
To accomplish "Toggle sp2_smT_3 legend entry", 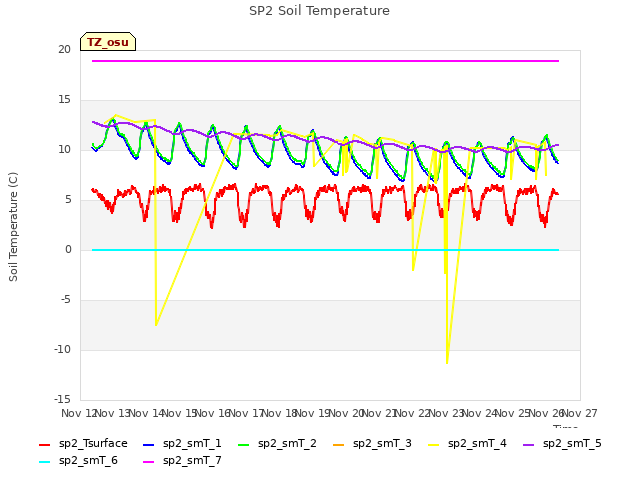I will (373, 443).
